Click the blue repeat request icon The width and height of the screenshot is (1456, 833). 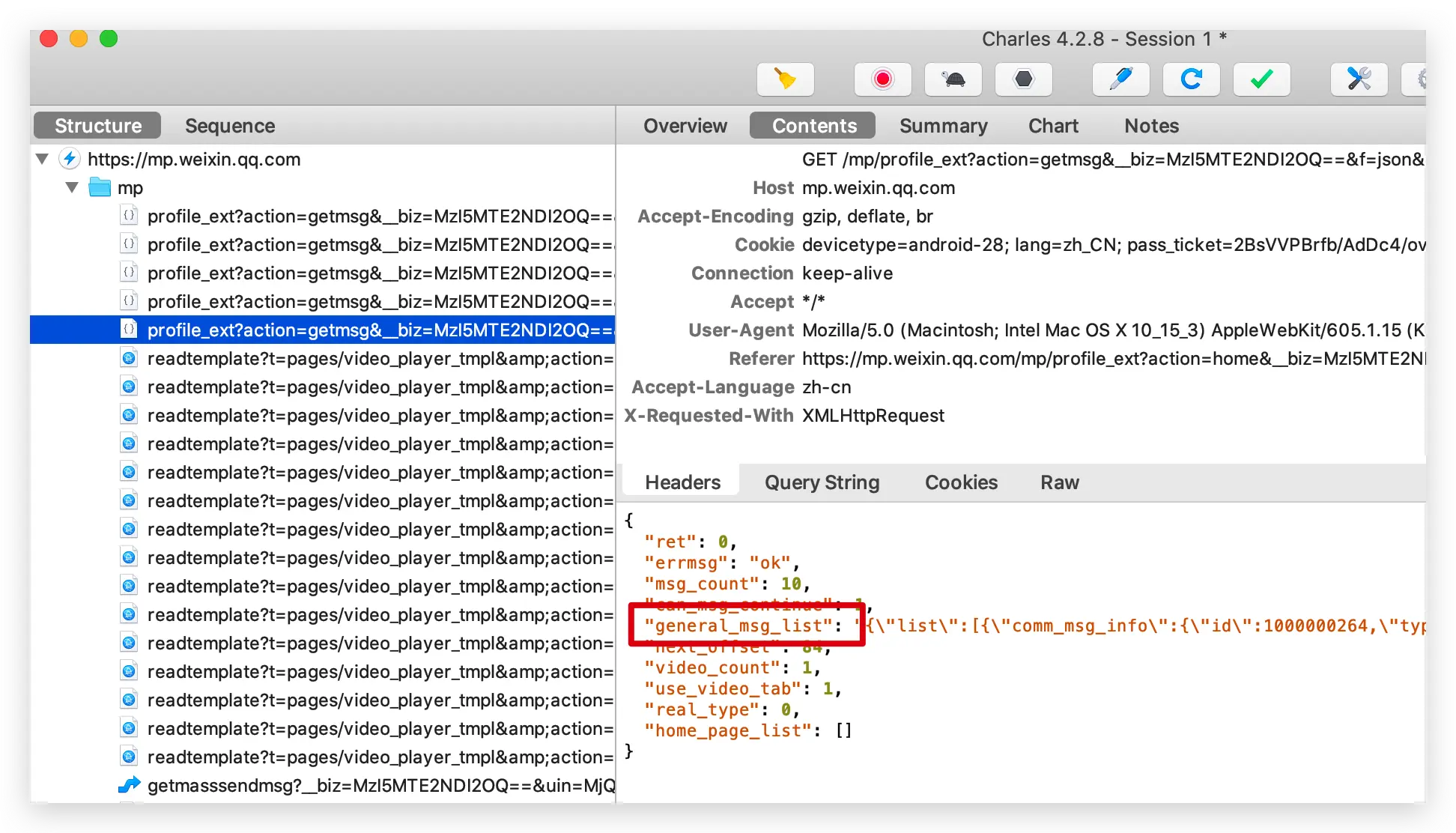tap(1191, 79)
